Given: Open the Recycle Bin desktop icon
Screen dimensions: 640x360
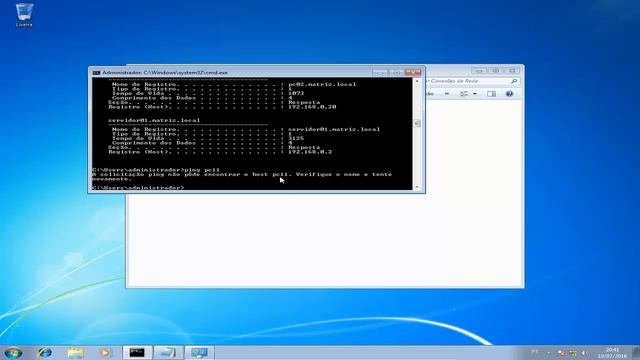Looking at the screenshot, I should (24, 14).
